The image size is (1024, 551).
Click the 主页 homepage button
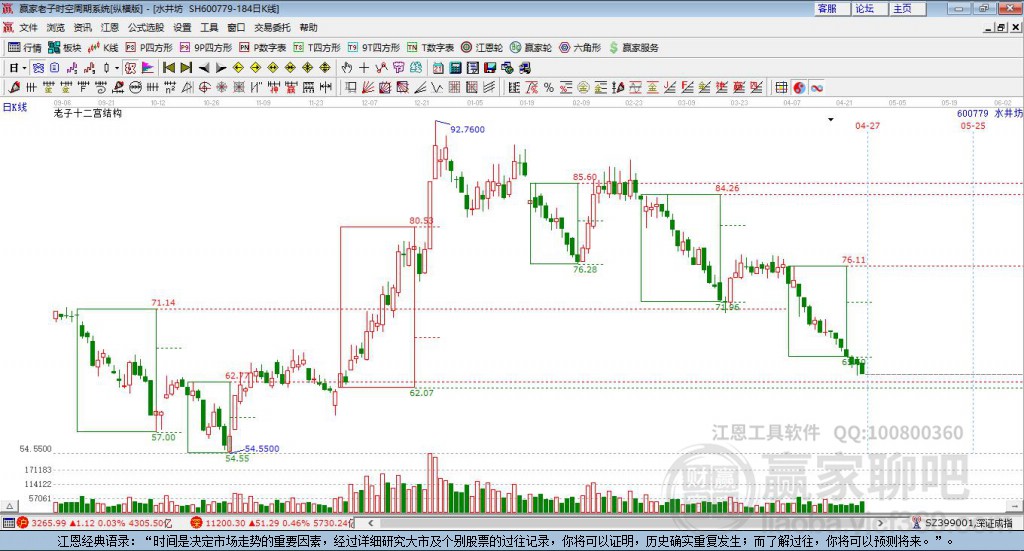coord(908,8)
